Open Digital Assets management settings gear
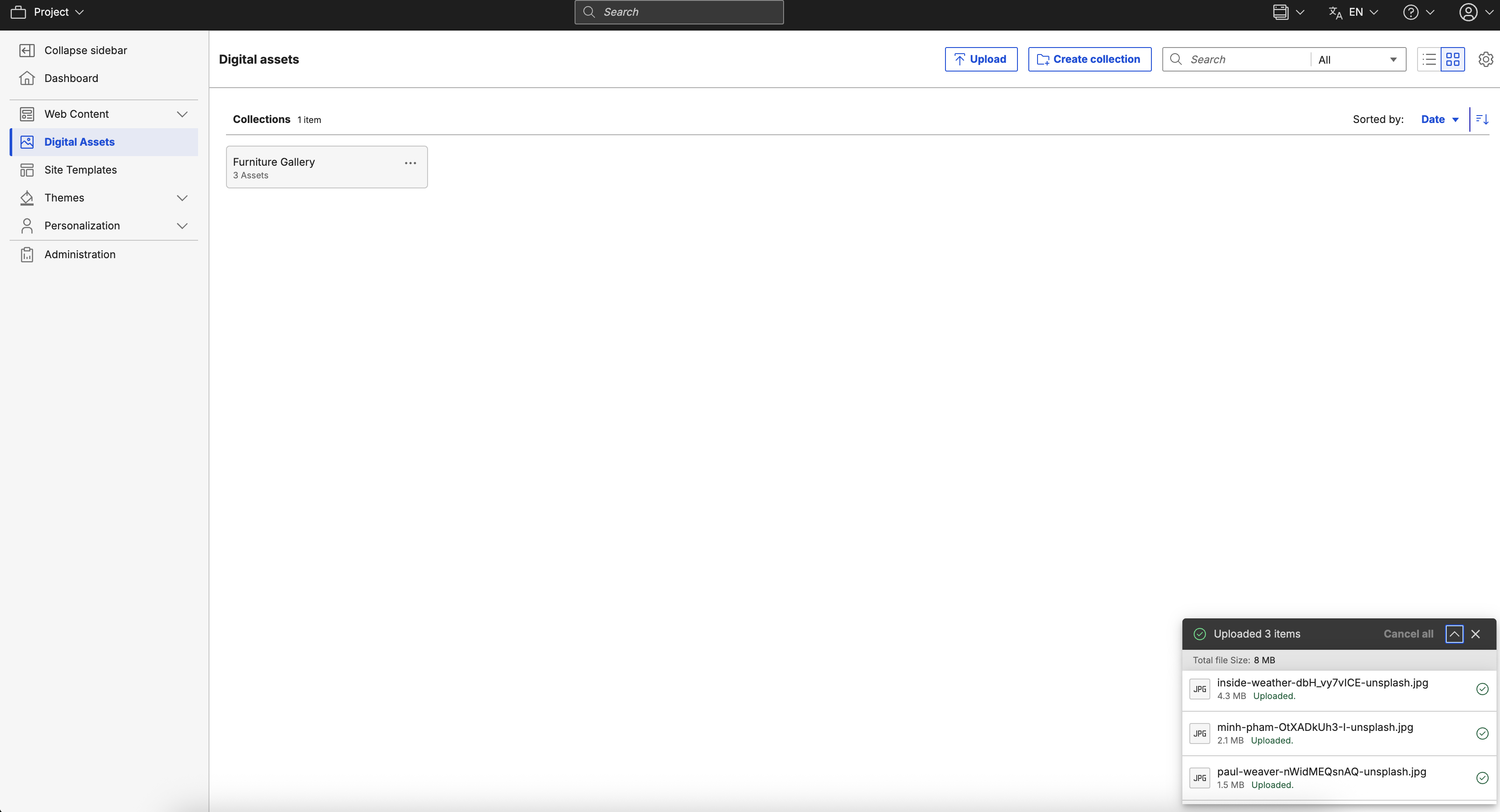The width and height of the screenshot is (1500, 812). click(x=1486, y=59)
